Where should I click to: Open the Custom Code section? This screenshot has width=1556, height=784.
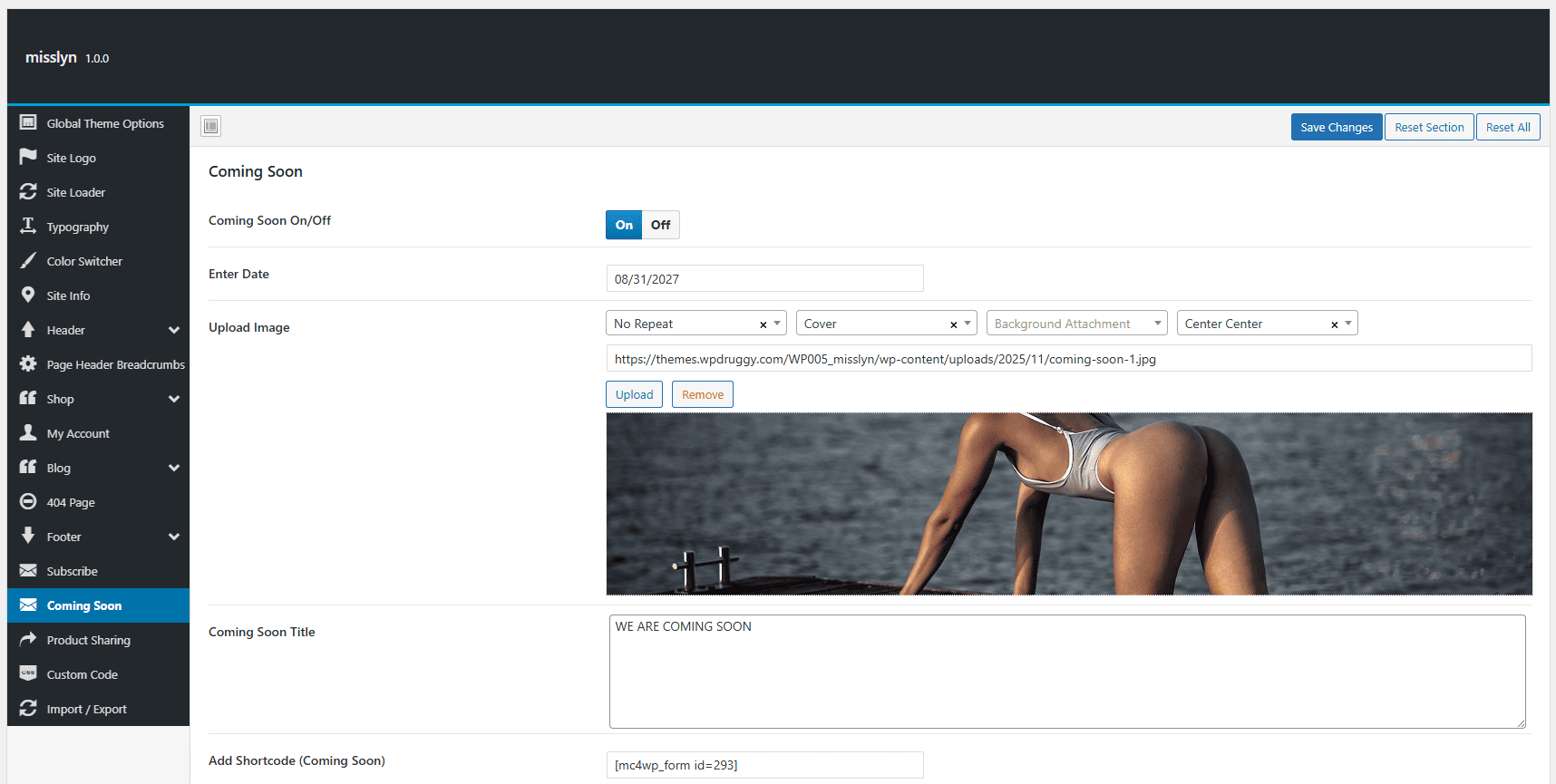click(x=98, y=674)
